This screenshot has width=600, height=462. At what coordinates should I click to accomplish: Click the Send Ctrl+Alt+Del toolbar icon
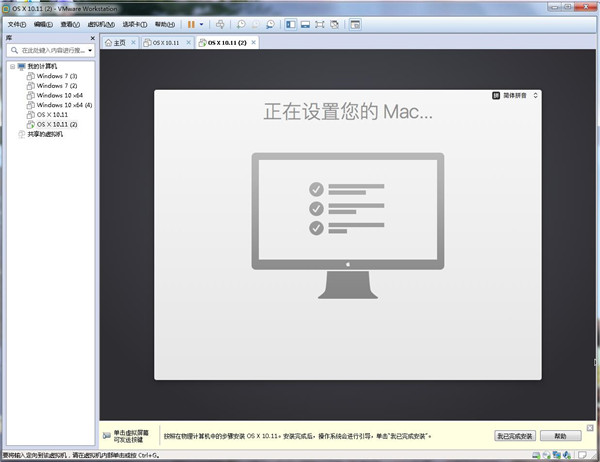220,24
